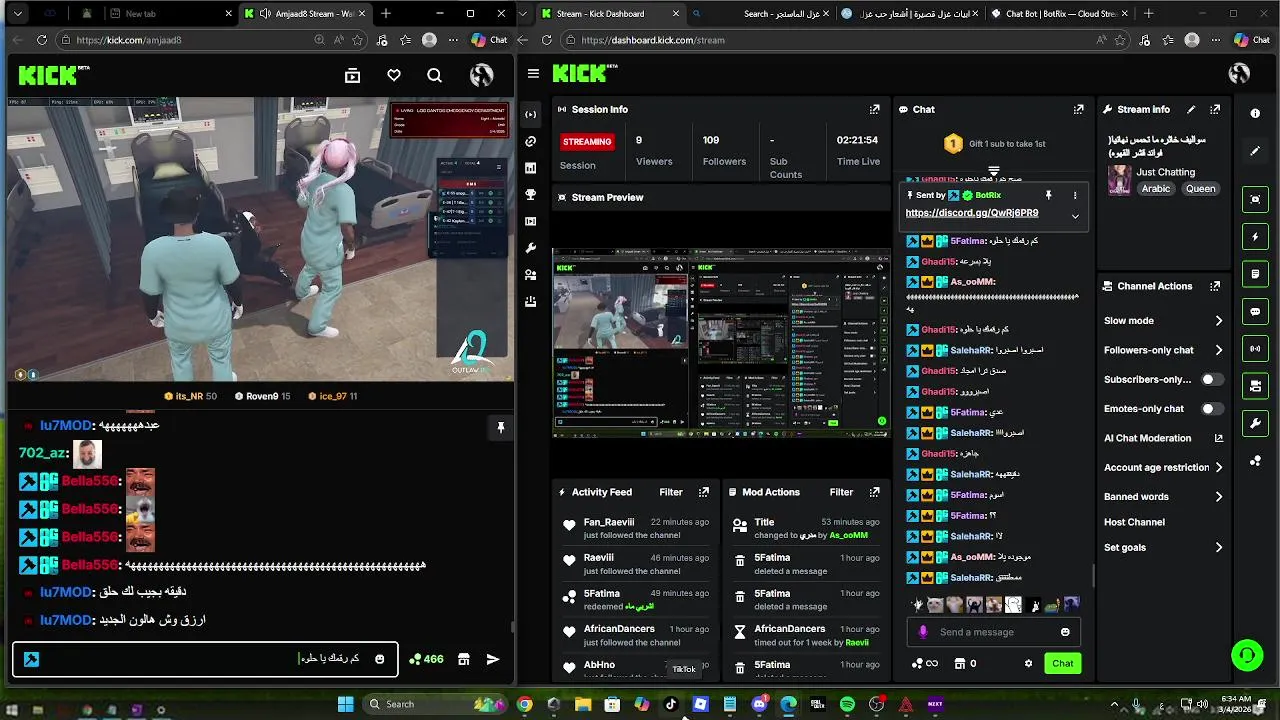Open browse icon left of heart icon
Screen dimensions: 1280x720
click(352, 75)
